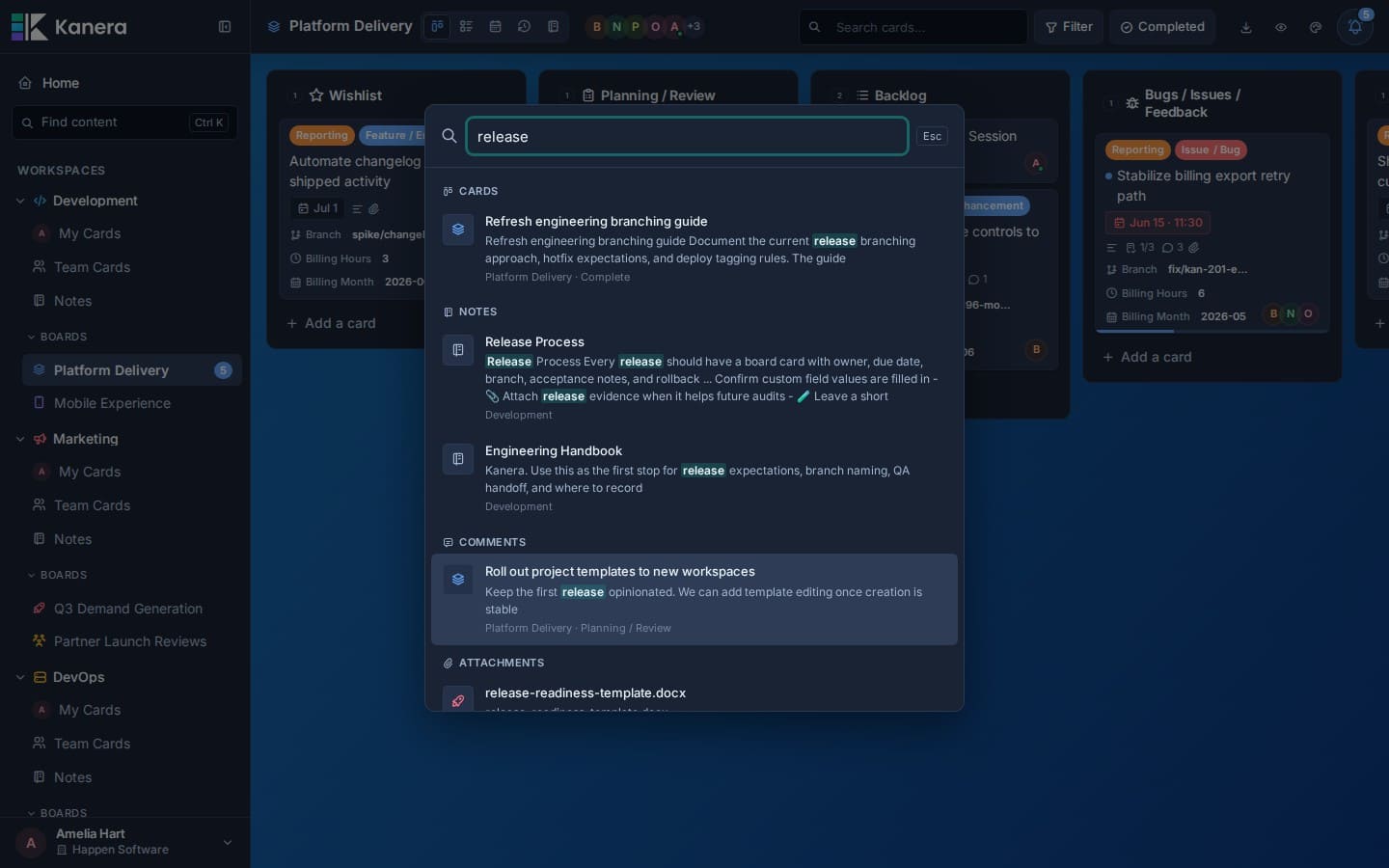Click Search cards field in top bar
Screen dimensions: 1389x868
[x=912, y=27]
